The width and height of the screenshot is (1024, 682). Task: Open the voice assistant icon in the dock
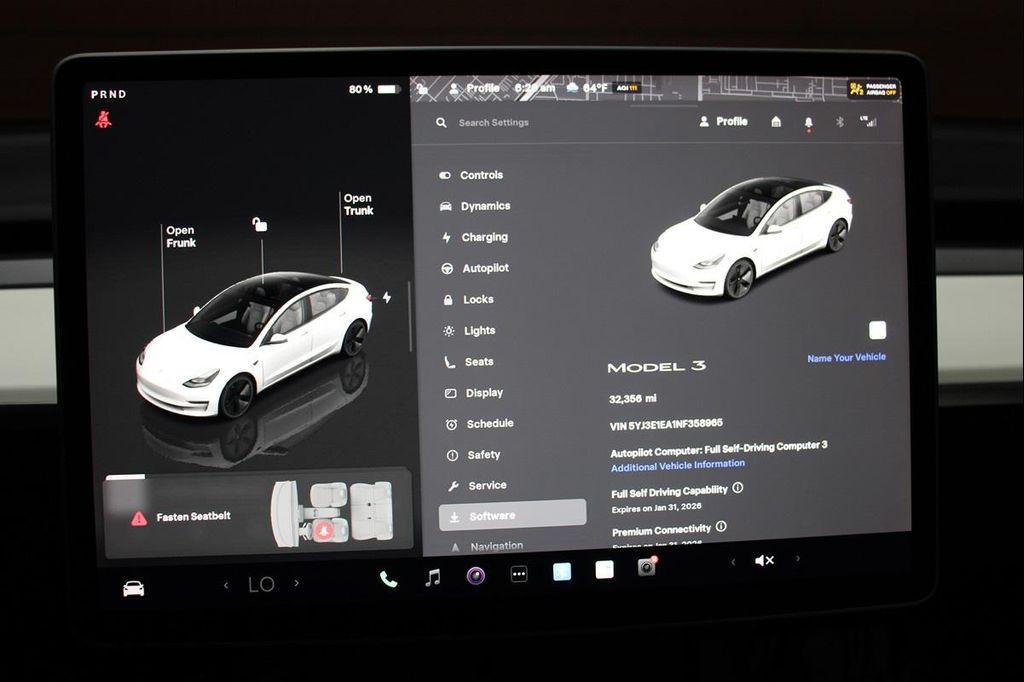[x=474, y=576]
